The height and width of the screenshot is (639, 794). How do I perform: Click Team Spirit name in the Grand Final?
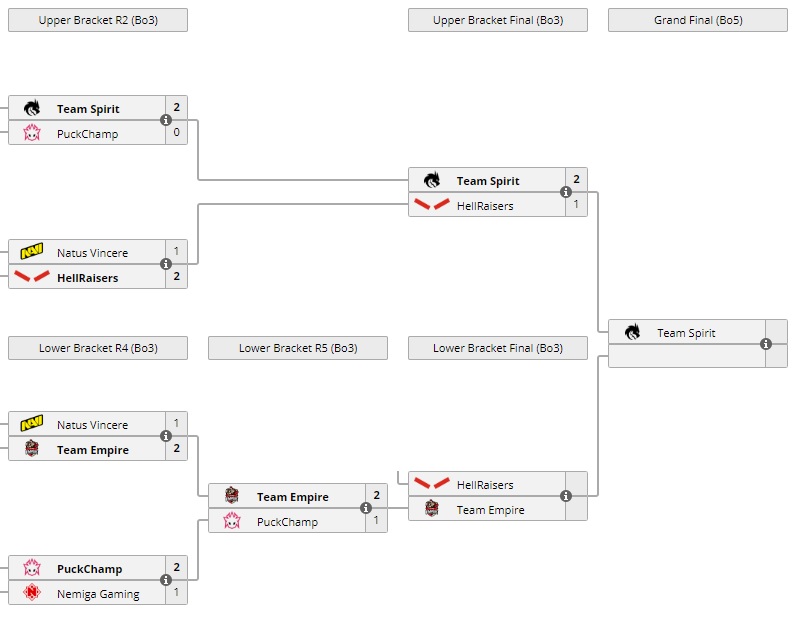(686, 333)
